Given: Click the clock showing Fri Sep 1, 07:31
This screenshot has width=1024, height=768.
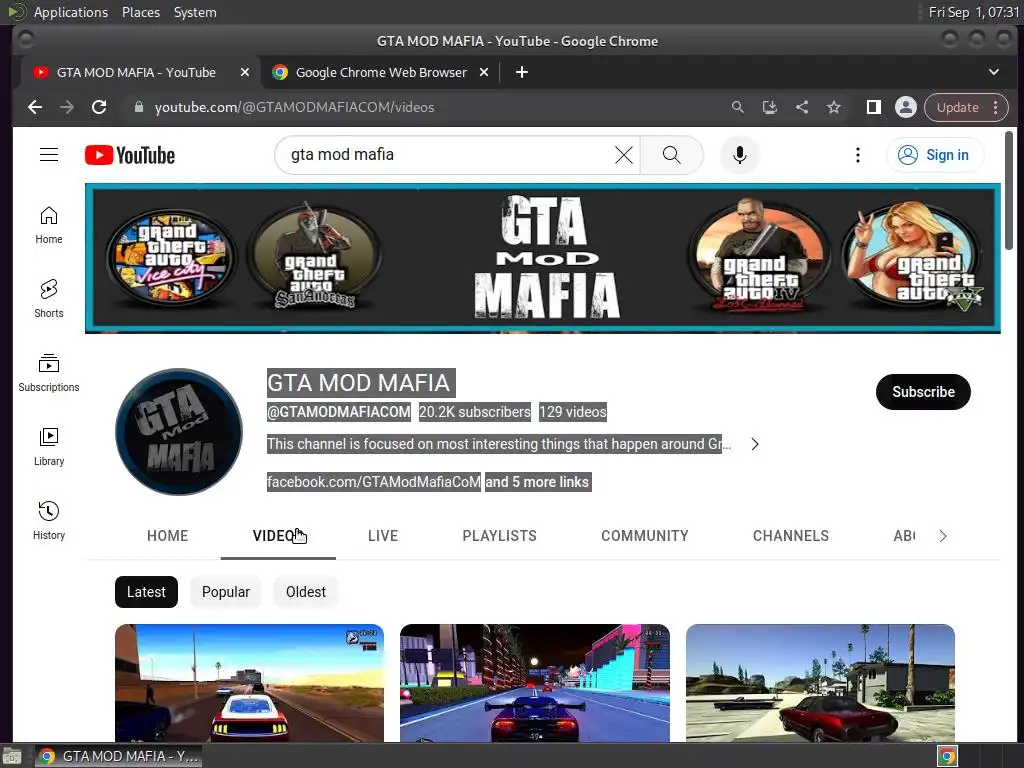Looking at the screenshot, I should pos(974,12).
